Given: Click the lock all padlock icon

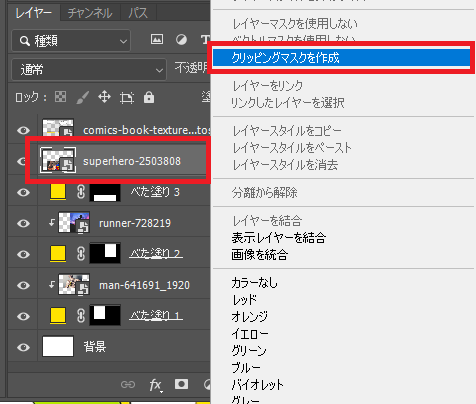Looking at the screenshot, I should click(x=149, y=97).
